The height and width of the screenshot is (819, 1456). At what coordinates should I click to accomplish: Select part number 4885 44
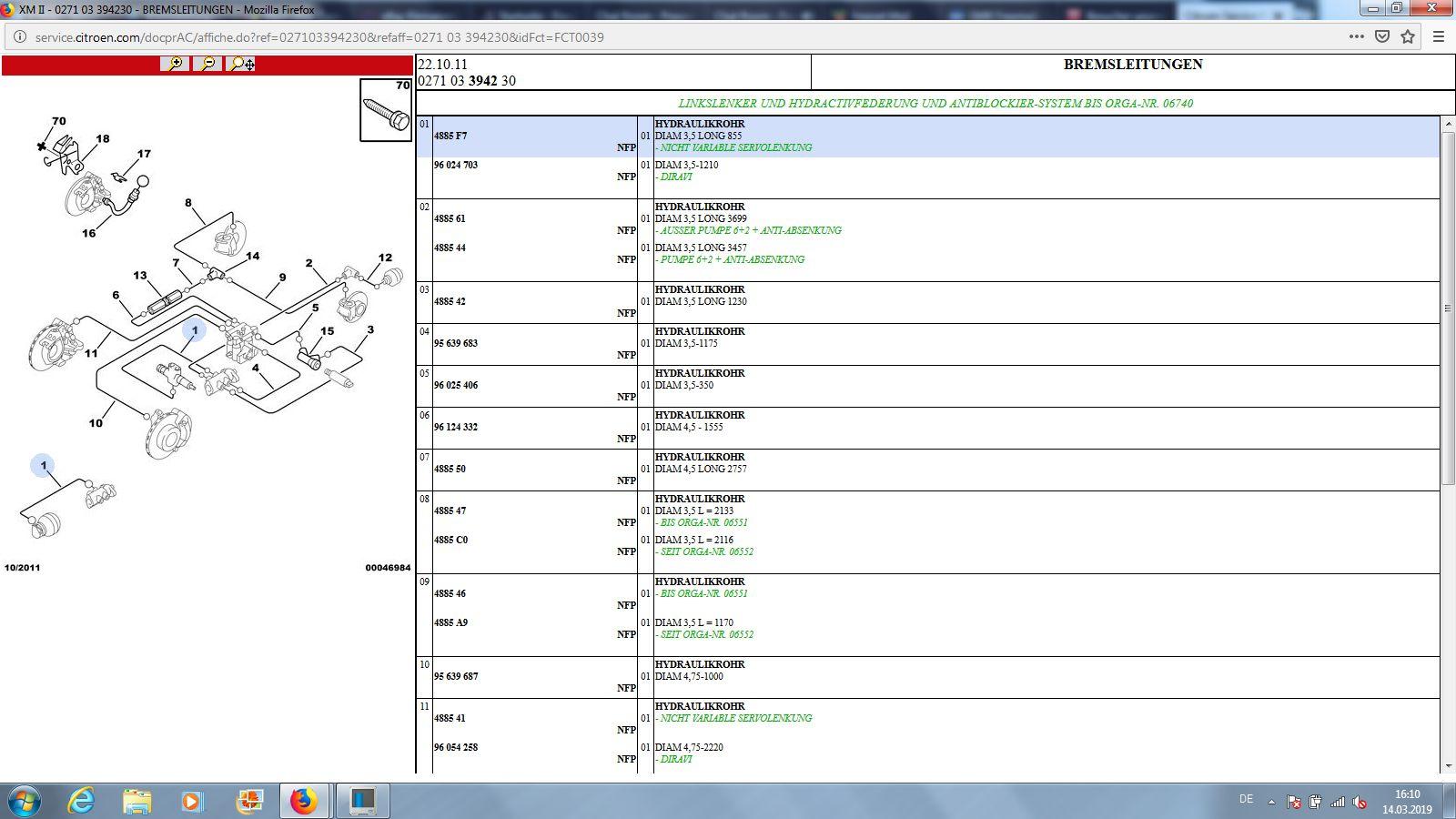pos(450,248)
